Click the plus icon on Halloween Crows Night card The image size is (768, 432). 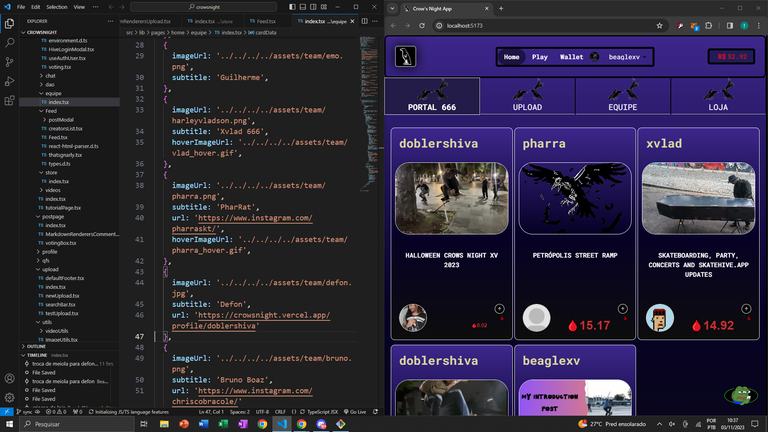pyautogui.click(x=499, y=309)
